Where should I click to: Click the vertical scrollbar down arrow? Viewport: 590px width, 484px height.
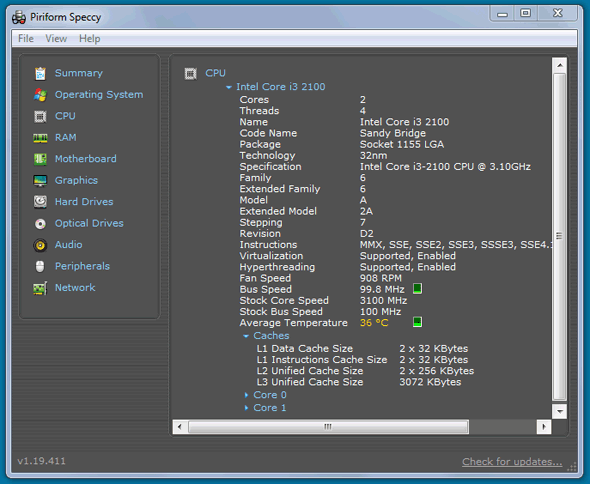[x=560, y=411]
